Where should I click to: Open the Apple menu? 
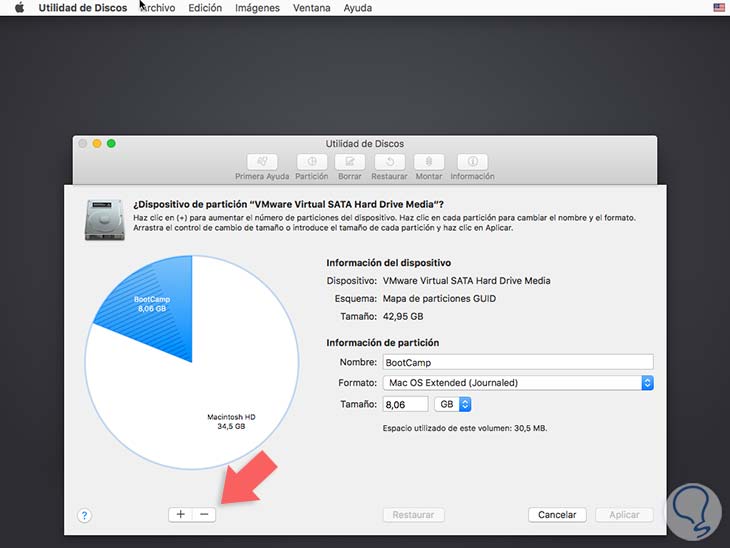[19, 8]
